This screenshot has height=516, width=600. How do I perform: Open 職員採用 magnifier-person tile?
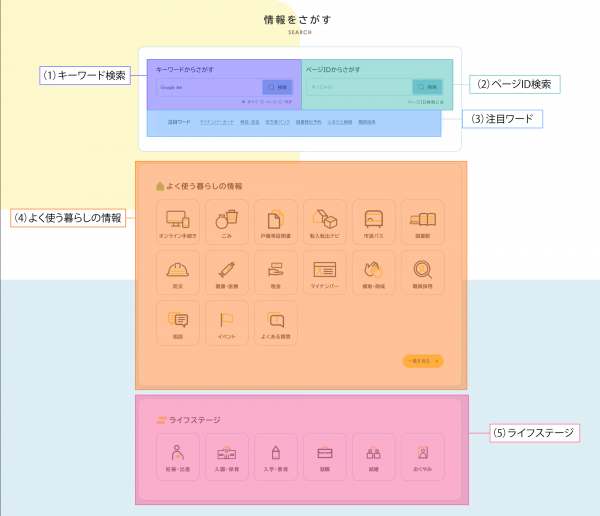(423, 273)
